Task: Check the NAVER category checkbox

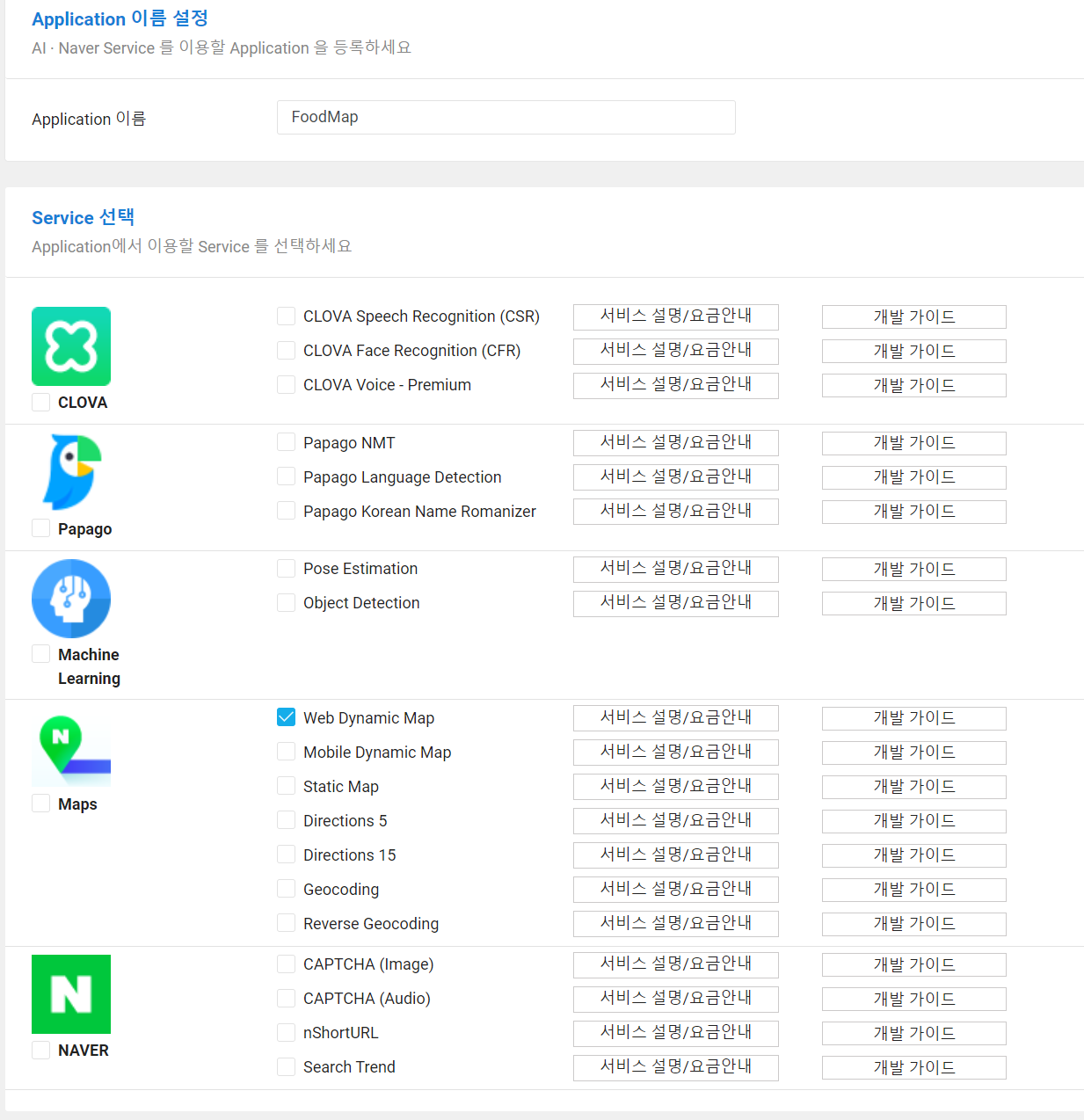Action: 40,1050
